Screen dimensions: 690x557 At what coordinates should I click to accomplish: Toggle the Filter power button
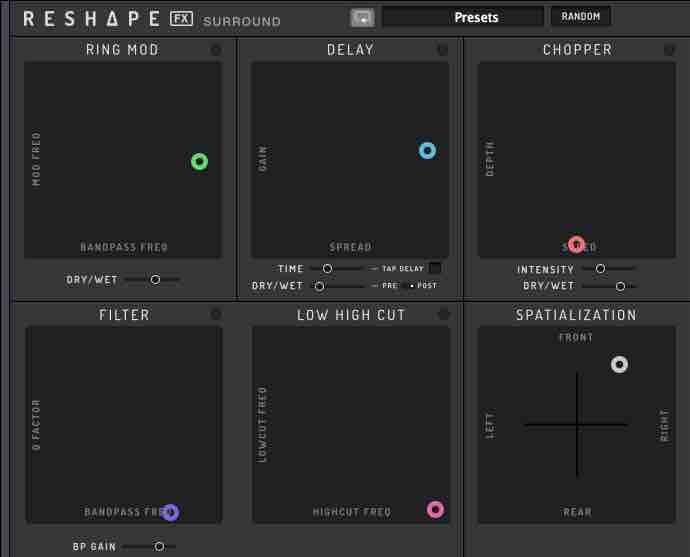[x=216, y=314]
